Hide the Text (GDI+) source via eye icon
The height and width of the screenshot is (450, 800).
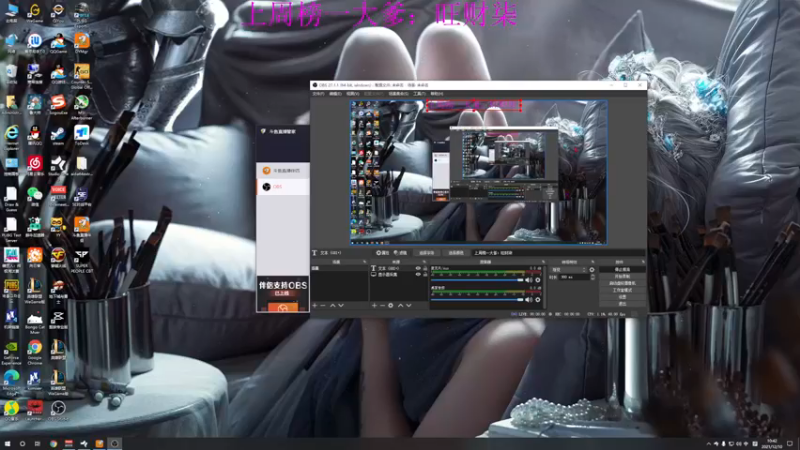point(418,268)
